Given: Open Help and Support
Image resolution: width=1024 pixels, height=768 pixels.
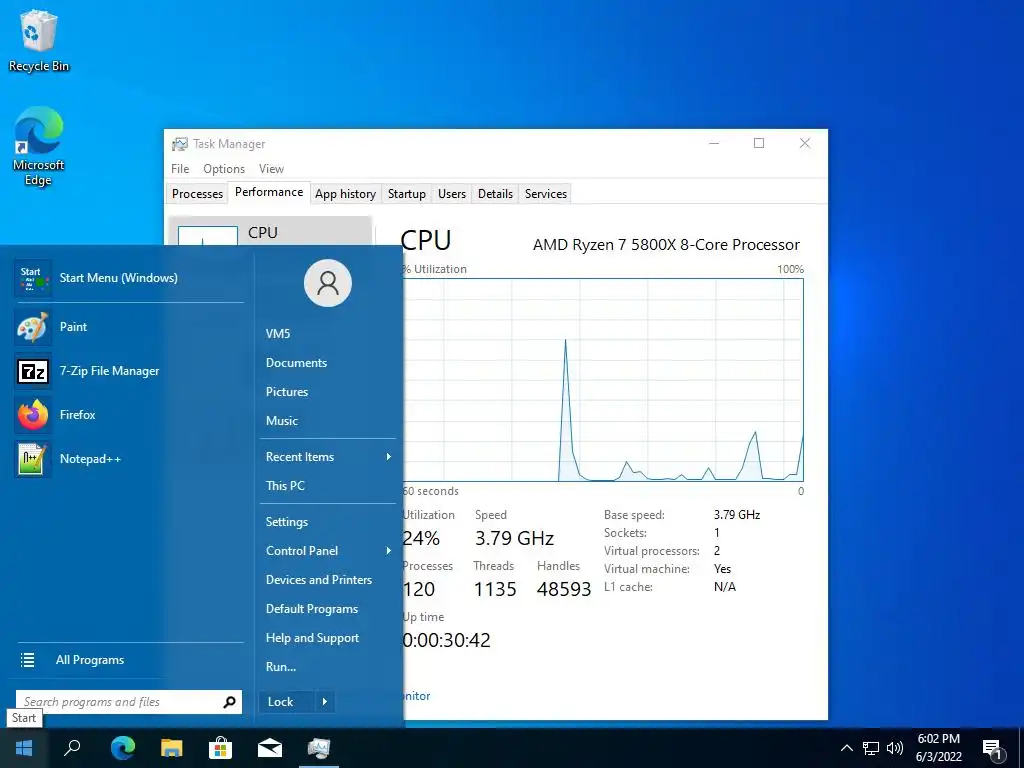Looking at the screenshot, I should (x=312, y=638).
